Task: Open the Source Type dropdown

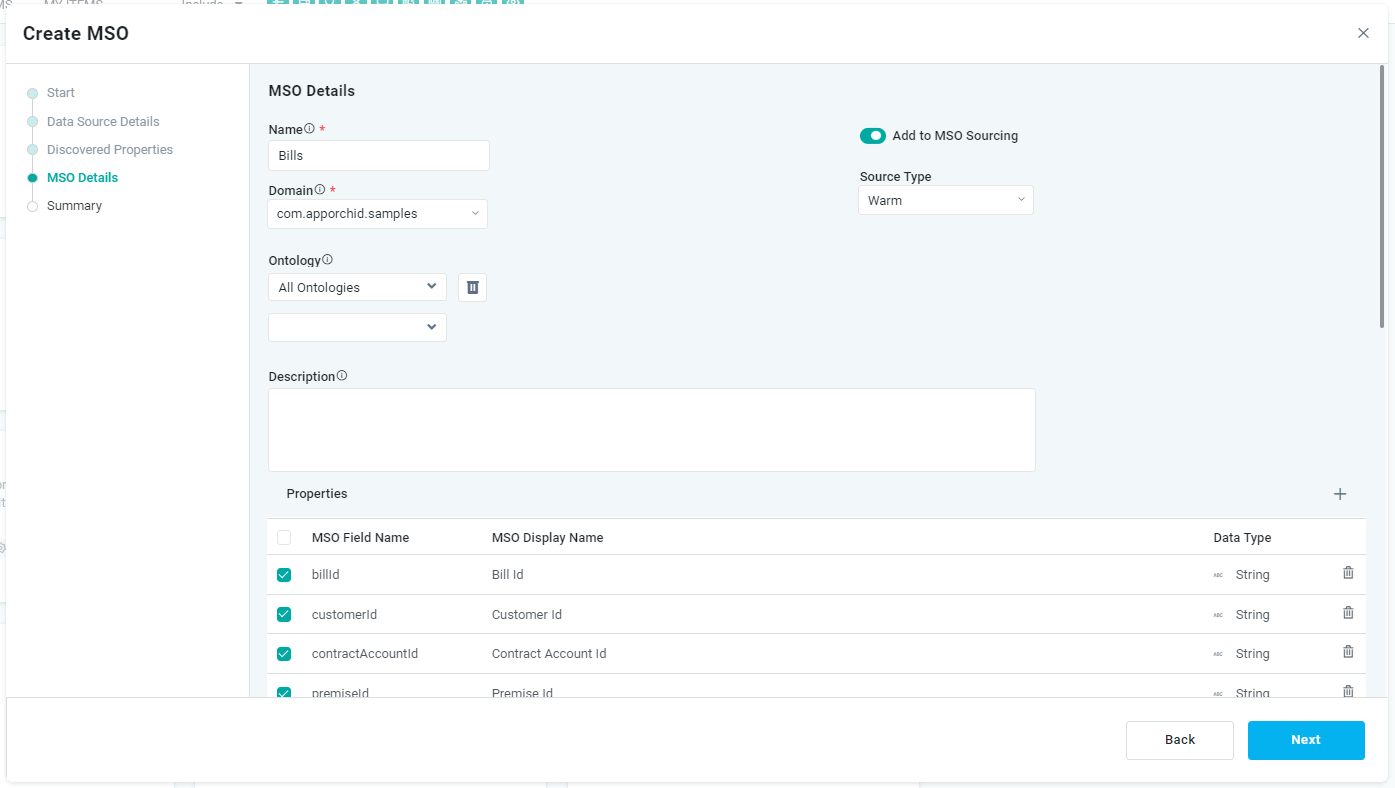Action: point(945,200)
